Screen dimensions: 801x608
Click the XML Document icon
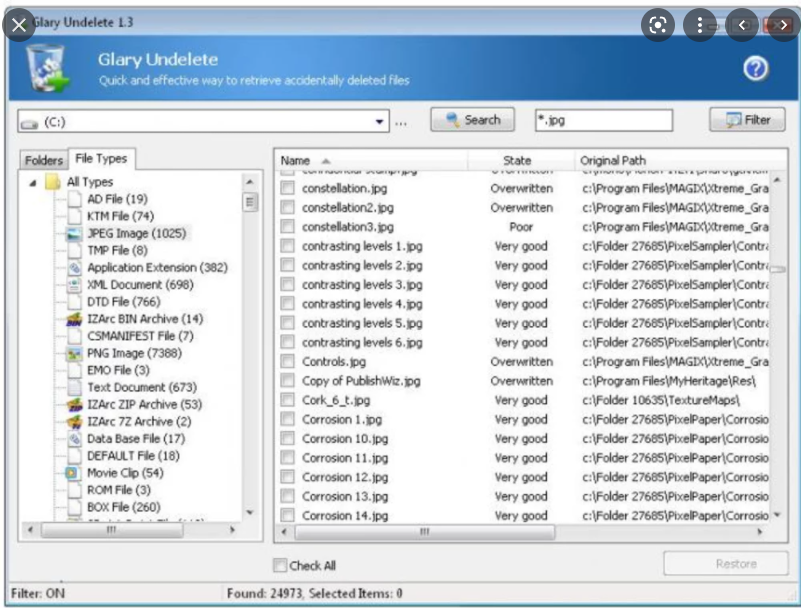click(74, 285)
